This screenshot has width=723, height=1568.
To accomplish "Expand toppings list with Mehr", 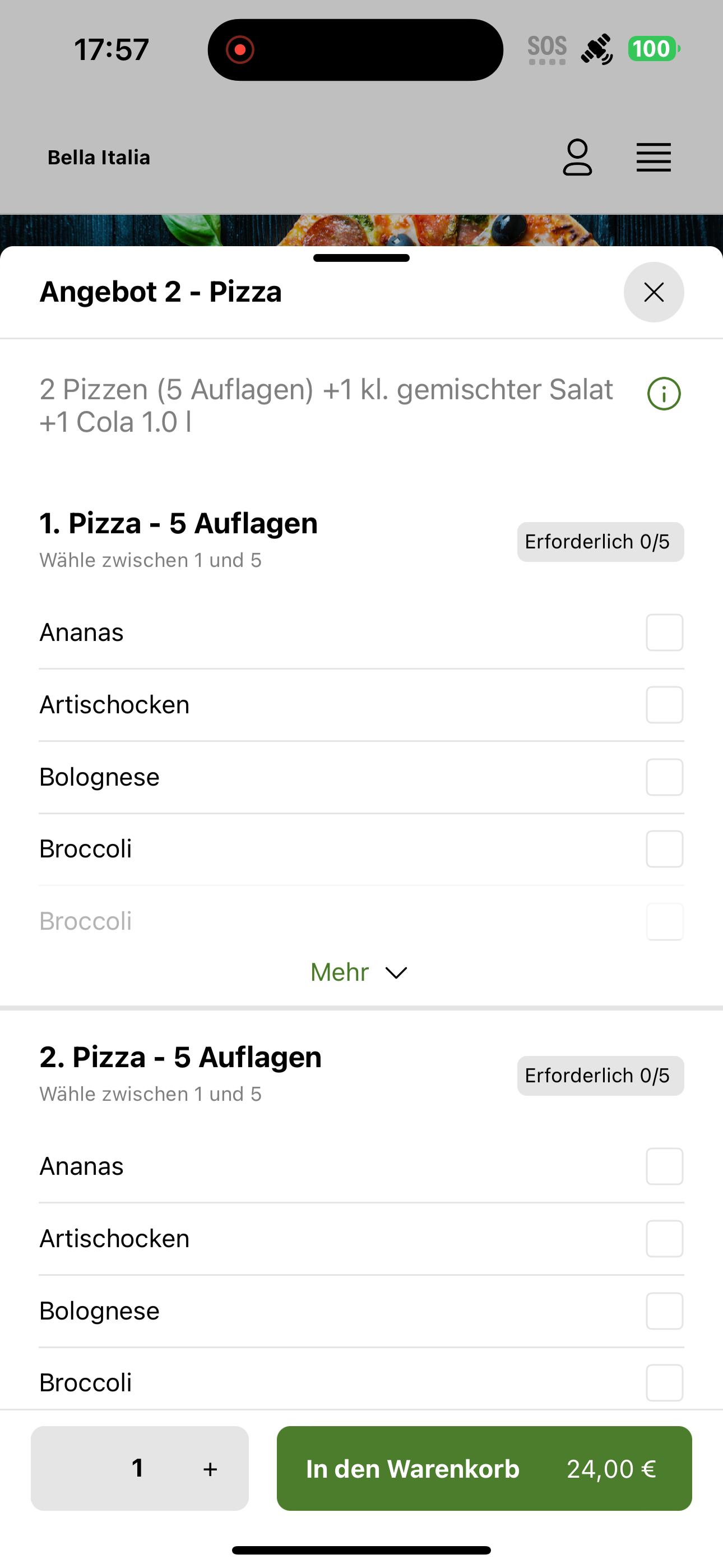I will coord(359,972).
